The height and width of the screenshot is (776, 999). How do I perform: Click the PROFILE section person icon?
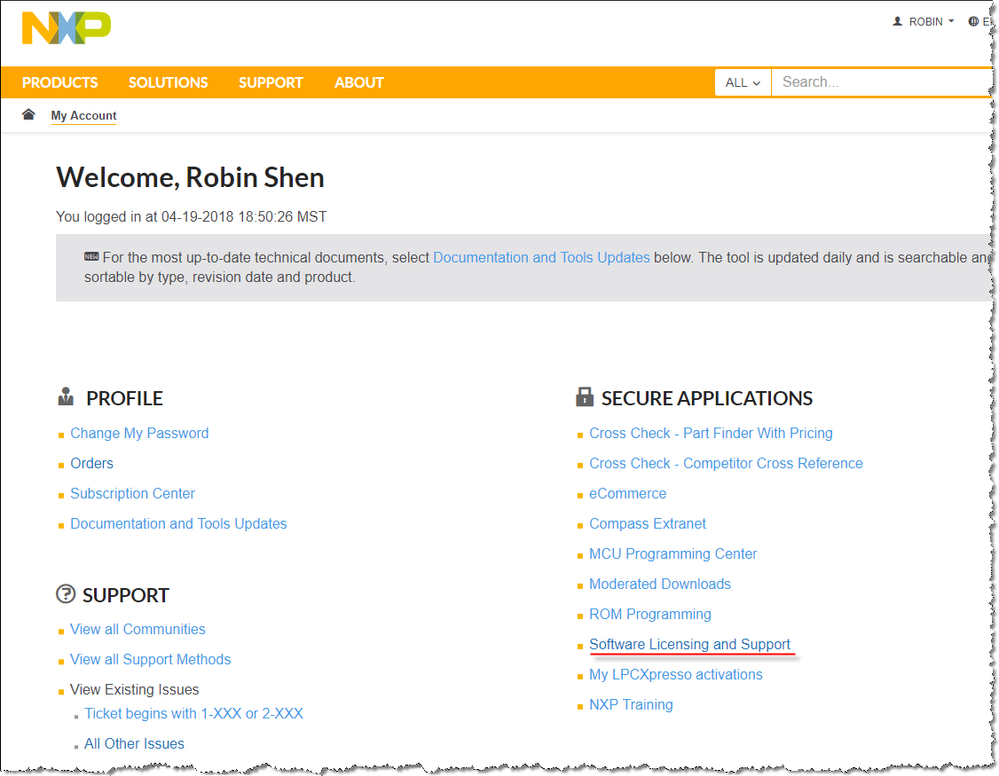(66, 397)
